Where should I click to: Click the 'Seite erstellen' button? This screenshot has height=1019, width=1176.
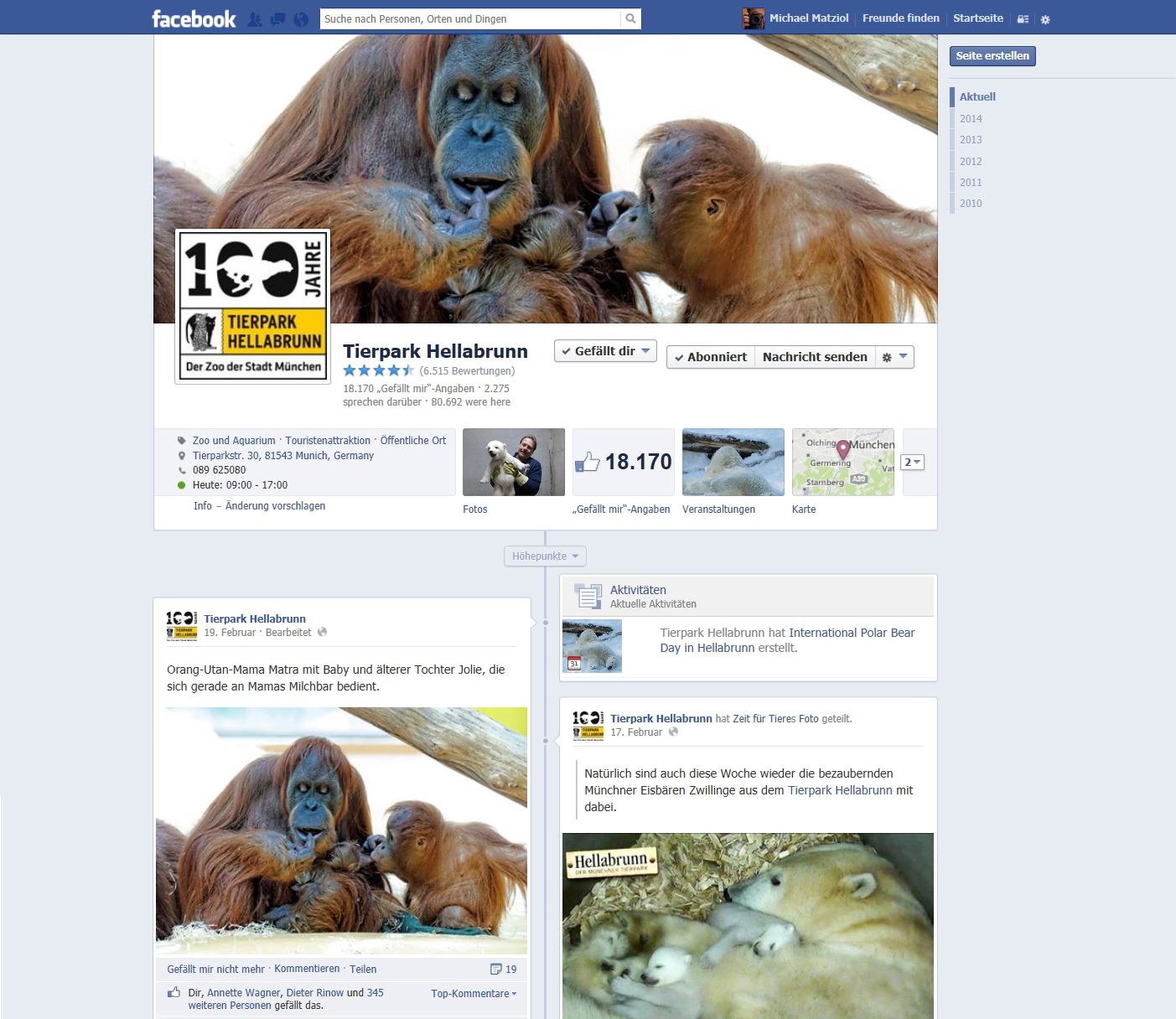click(992, 56)
